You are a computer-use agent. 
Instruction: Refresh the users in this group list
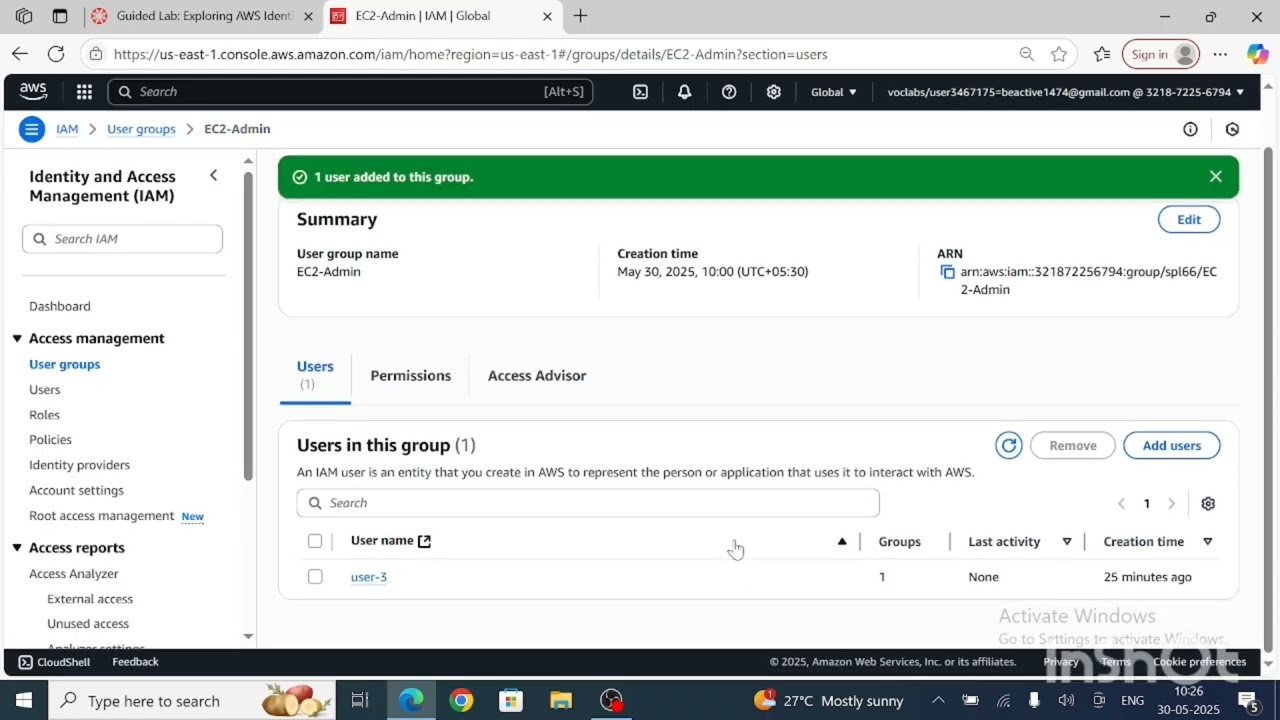tap(1008, 445)
